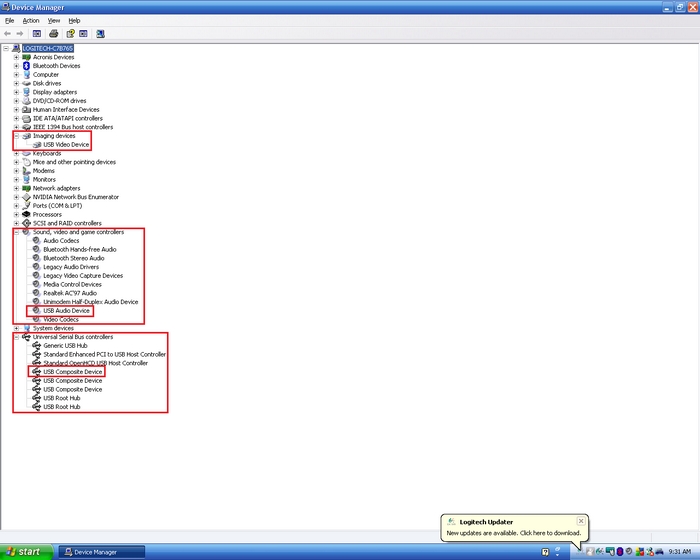Click the toolbar icon right of Help icon
700x560 pixels.
click(83, 33)
